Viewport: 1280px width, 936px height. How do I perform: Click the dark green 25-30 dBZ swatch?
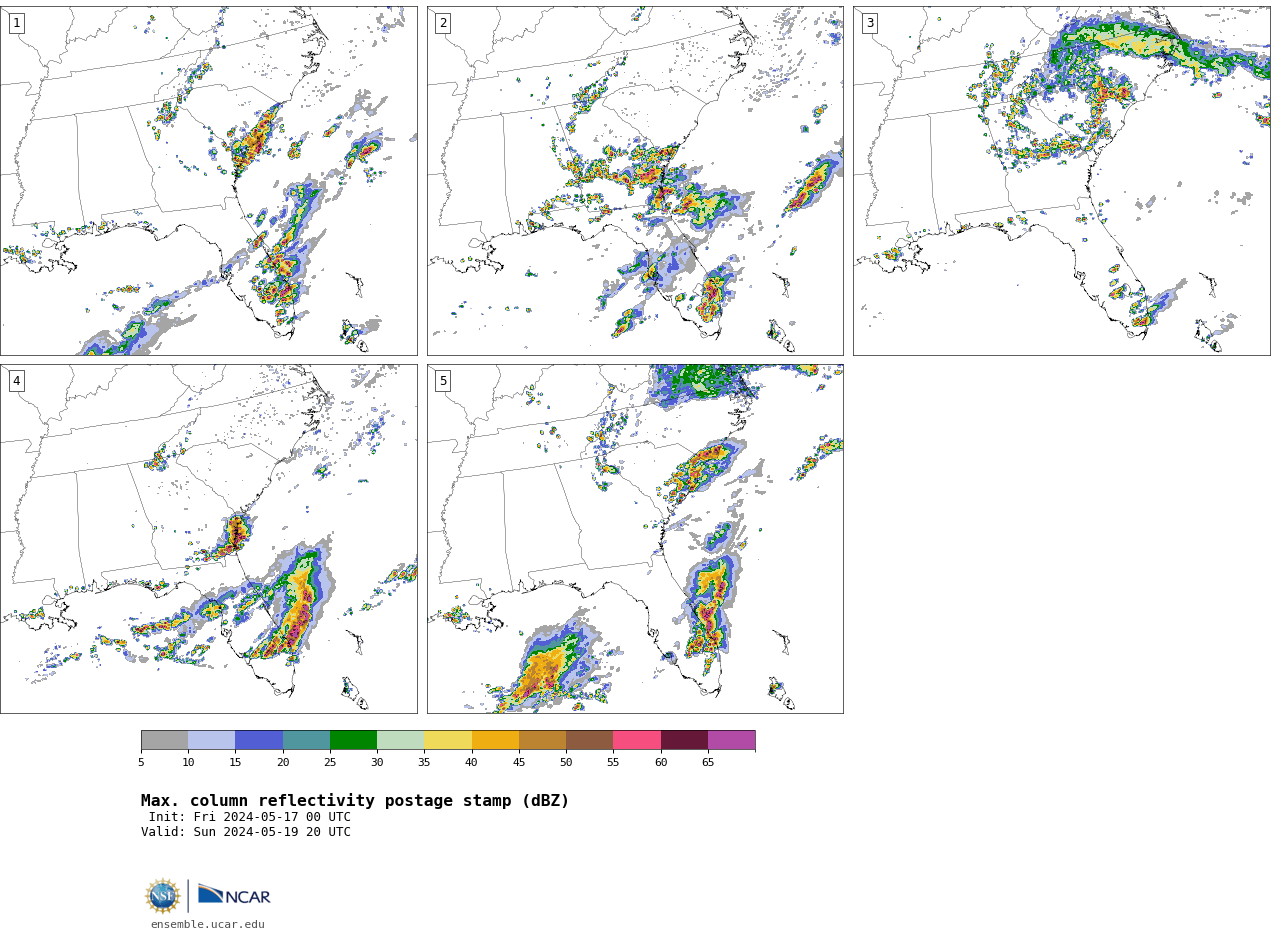point(353,740)
